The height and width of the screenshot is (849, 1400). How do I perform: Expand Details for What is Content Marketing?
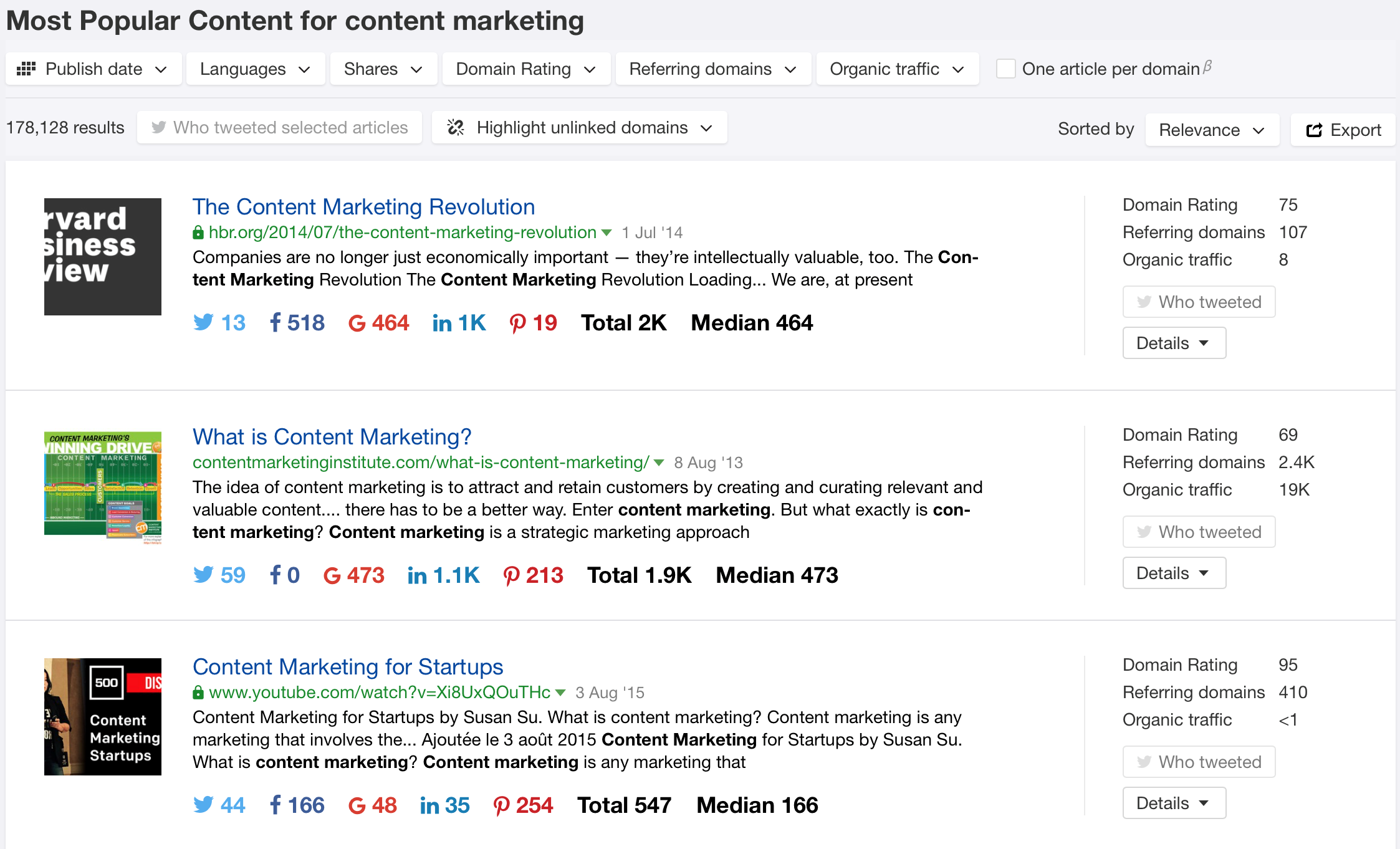coord(1174,573)
